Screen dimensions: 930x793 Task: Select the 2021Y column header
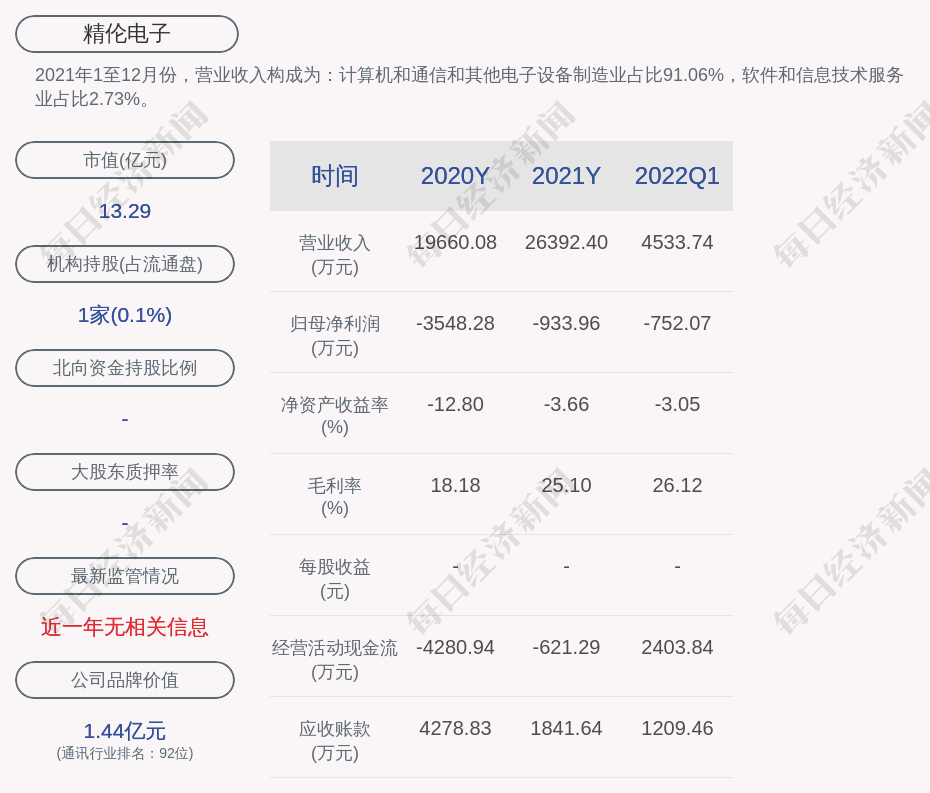point(566,176)
